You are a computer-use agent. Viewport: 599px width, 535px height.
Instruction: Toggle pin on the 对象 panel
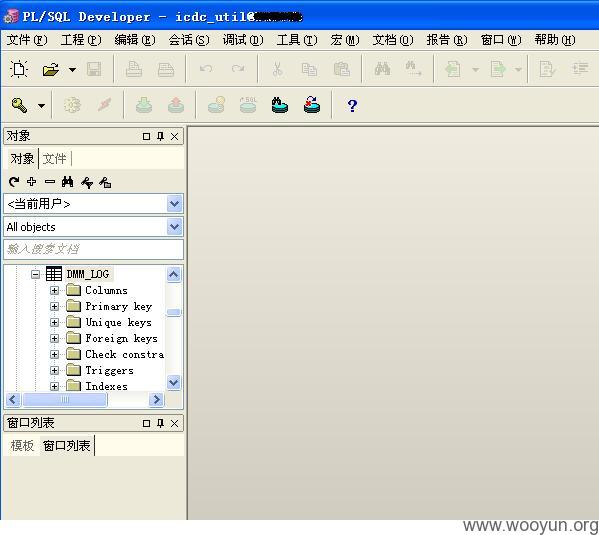[160, 136]
